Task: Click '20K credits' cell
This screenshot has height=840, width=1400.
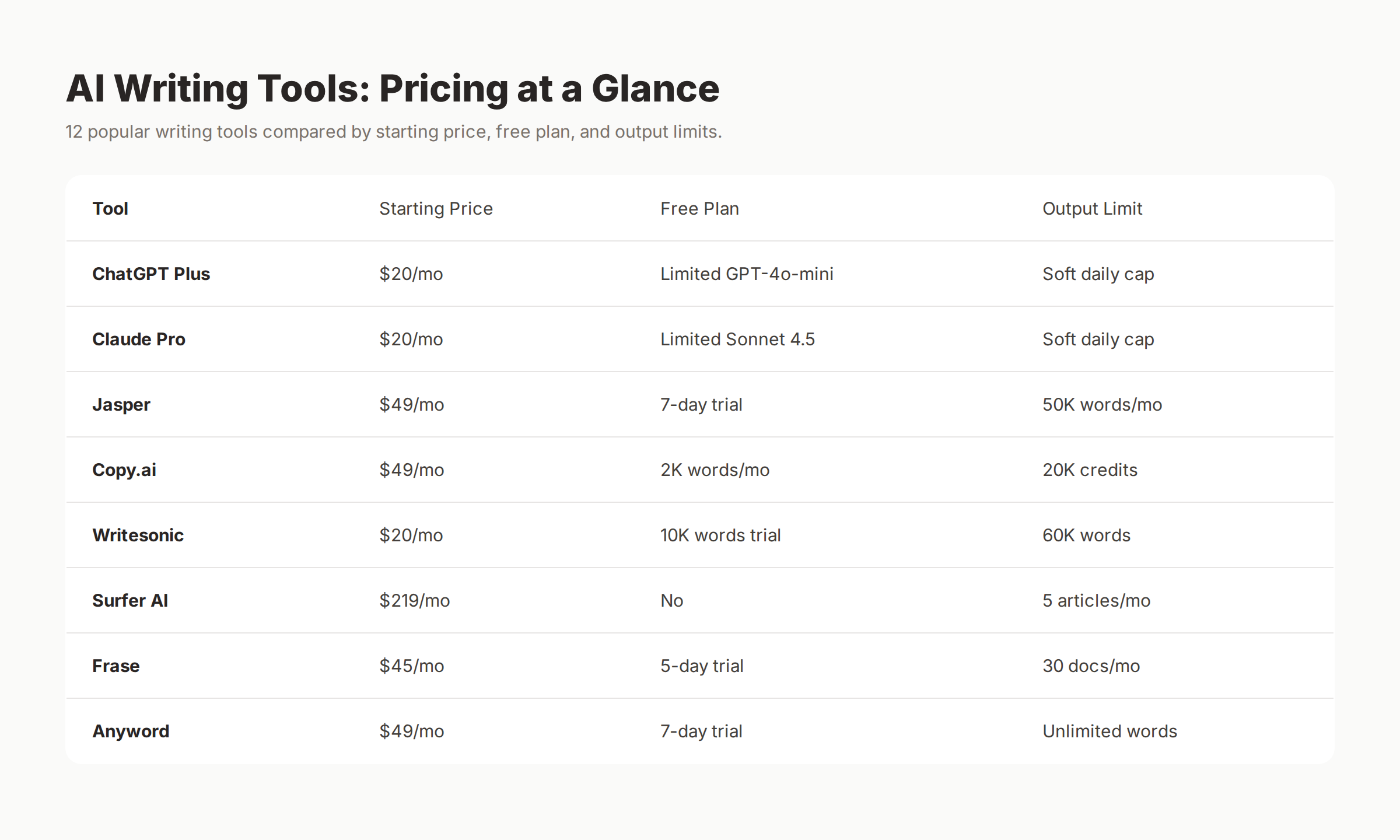Action: [x=1090, y=470]
